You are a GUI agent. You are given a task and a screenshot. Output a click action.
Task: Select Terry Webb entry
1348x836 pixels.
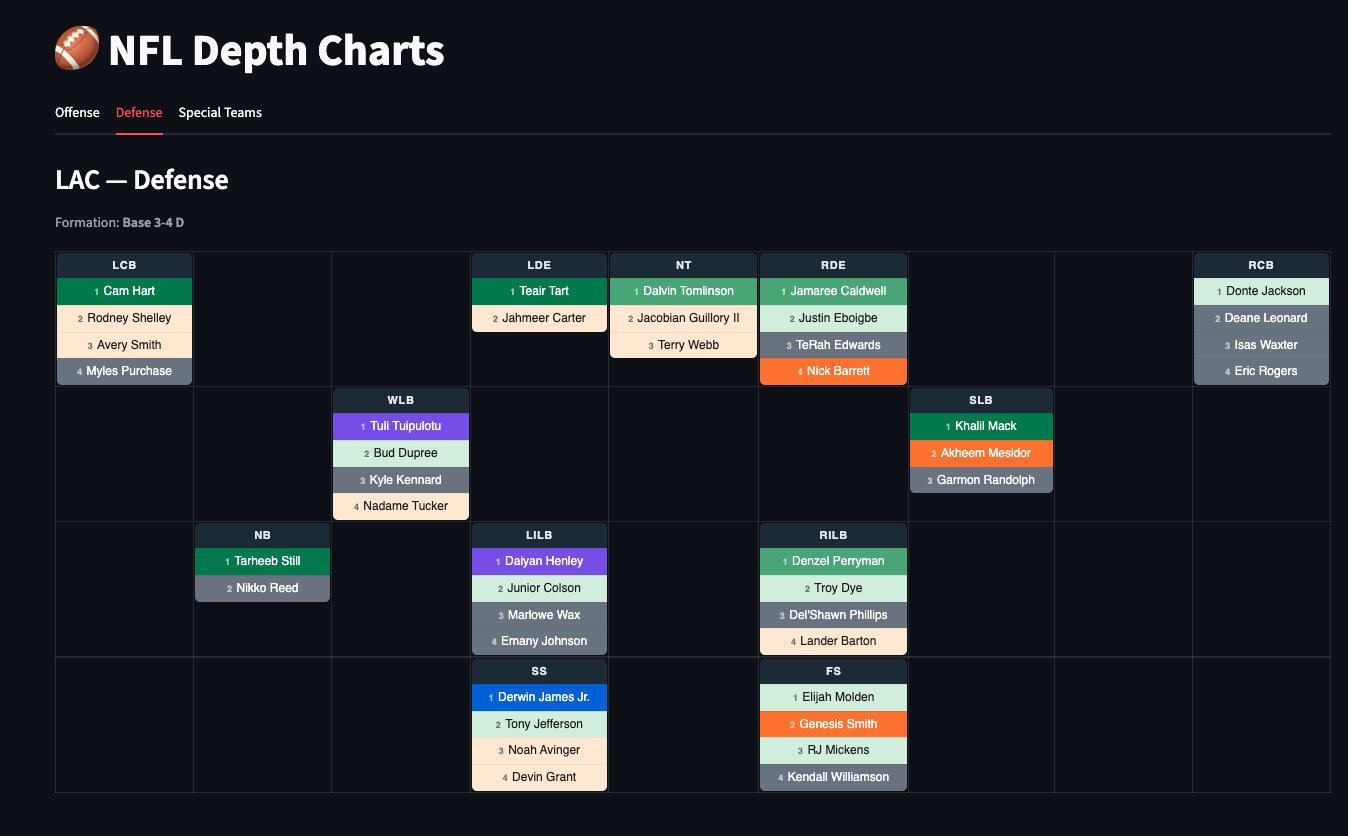point(683,345)
